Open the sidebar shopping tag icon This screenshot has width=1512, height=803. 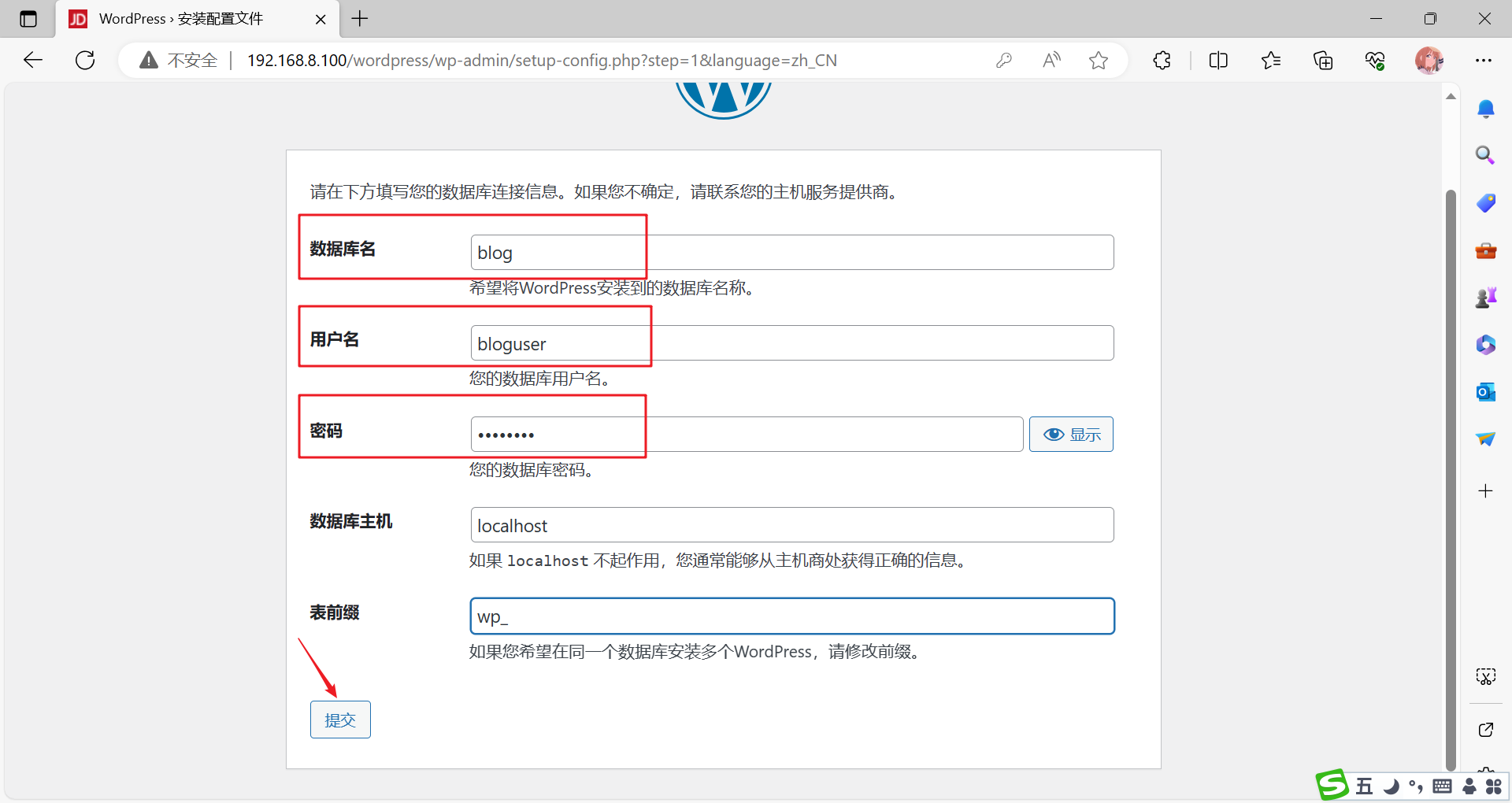pos(1486,203)
